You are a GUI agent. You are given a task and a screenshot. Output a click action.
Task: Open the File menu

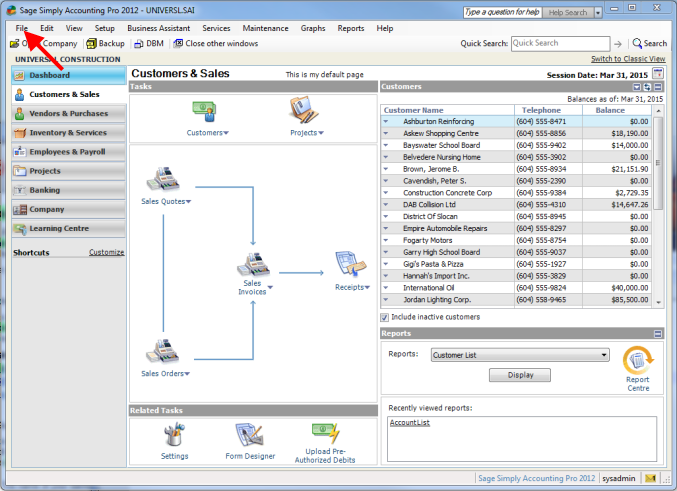22,29
